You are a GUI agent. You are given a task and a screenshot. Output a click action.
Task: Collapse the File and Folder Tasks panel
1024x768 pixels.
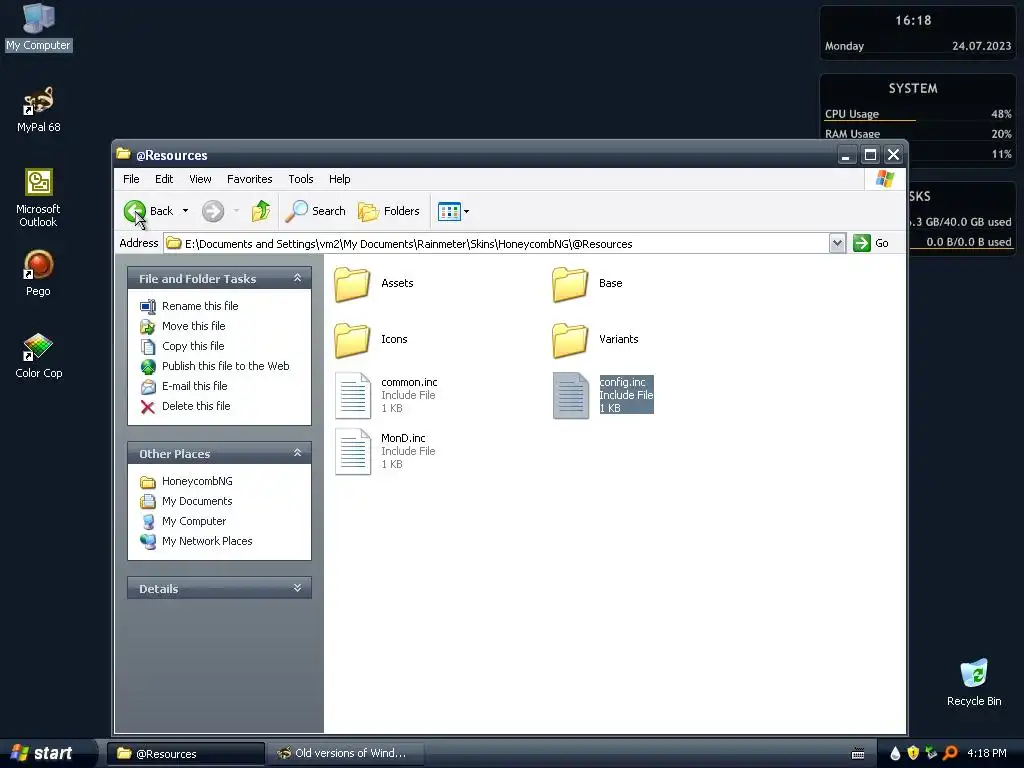(297, 278)
